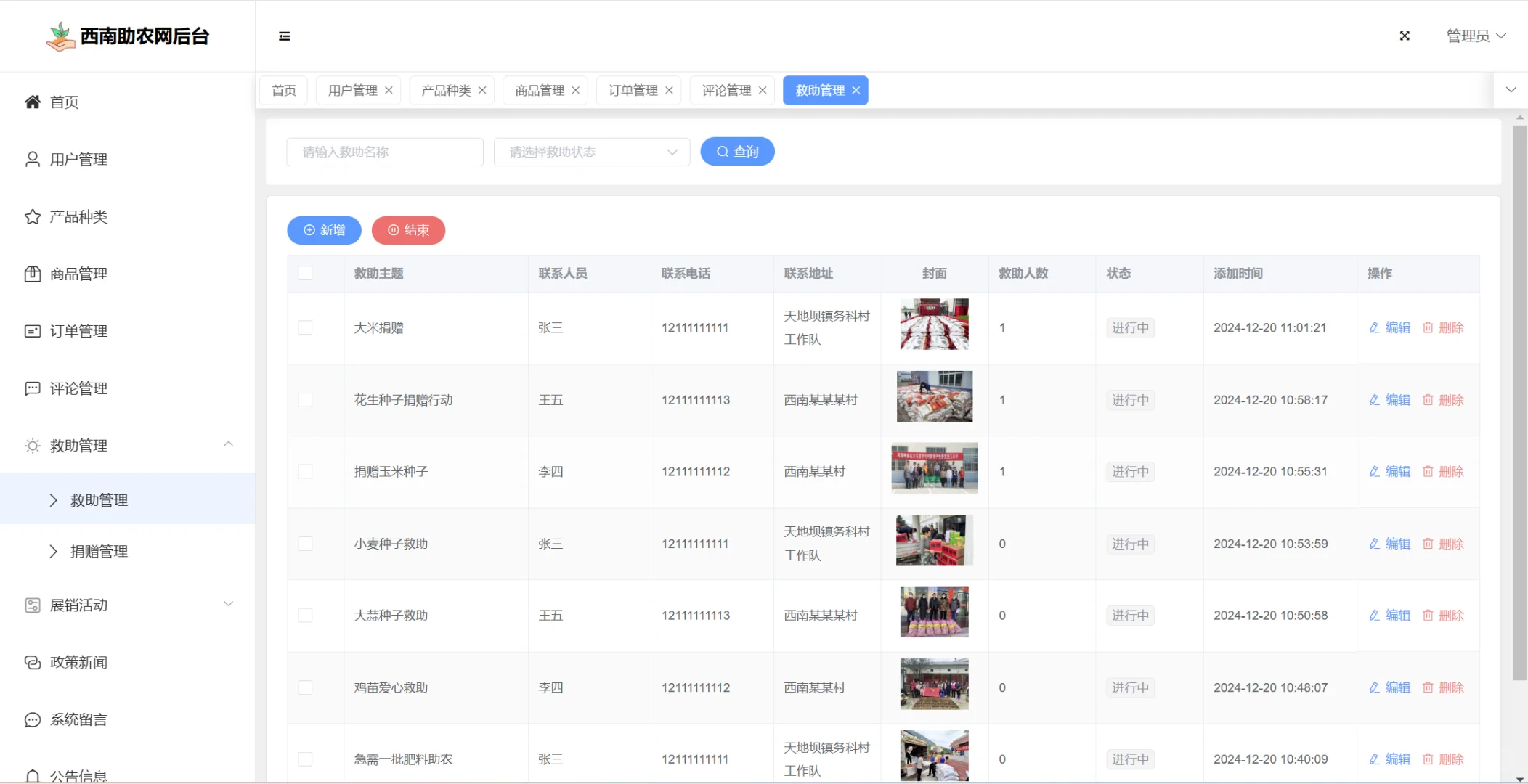Image resolution: width=1528 pixels, height=784 pixels.
Task: Click the 新增 button
Action: [x=323, y=230]
